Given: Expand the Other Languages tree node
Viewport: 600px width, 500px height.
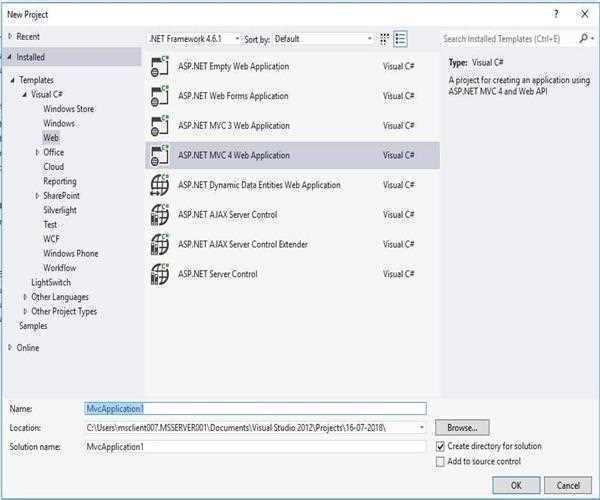Looking at the screenshot, I should coord(26,297).
